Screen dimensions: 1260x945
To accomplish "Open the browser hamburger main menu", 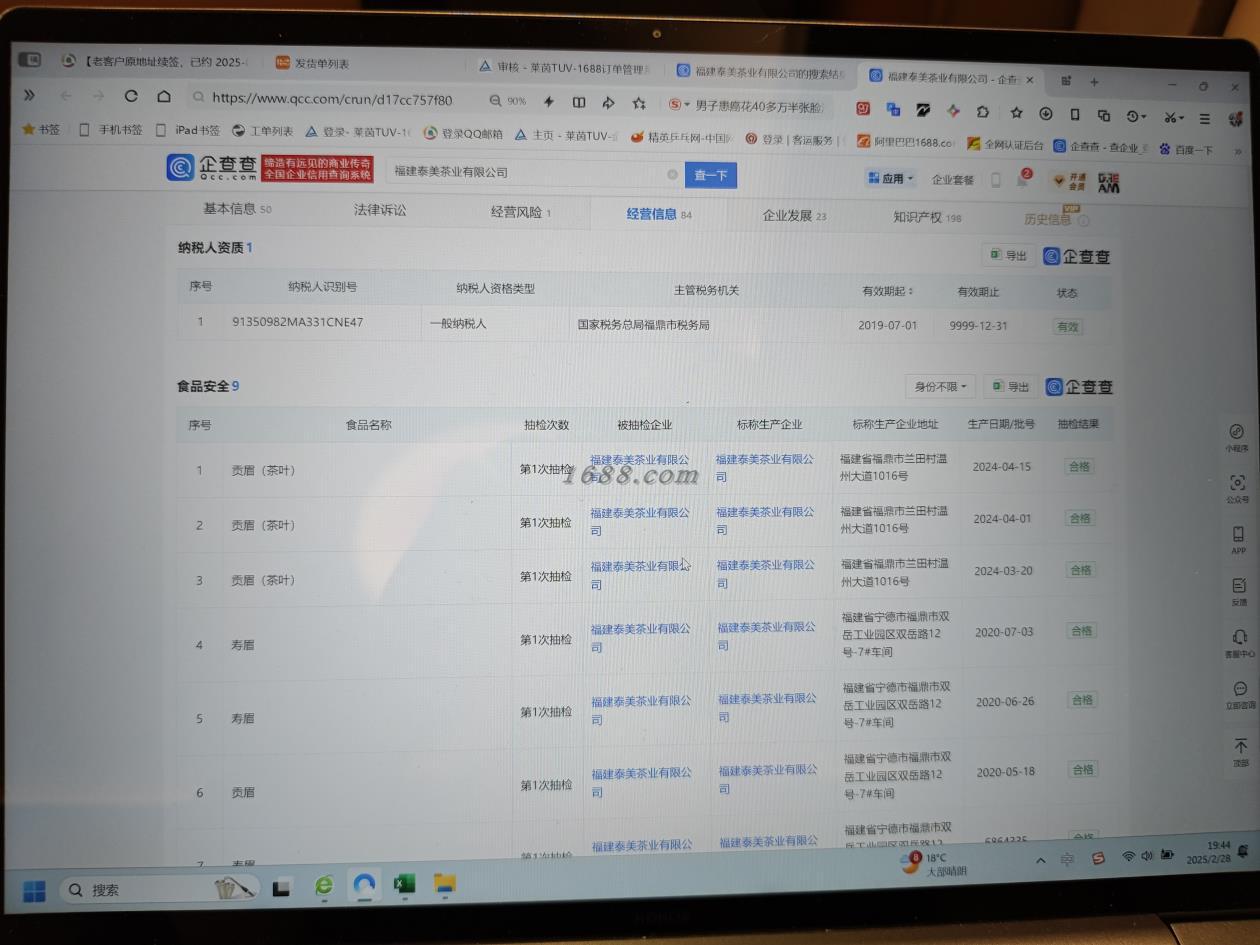I will pyautogui.click(x=1205, y=118).
